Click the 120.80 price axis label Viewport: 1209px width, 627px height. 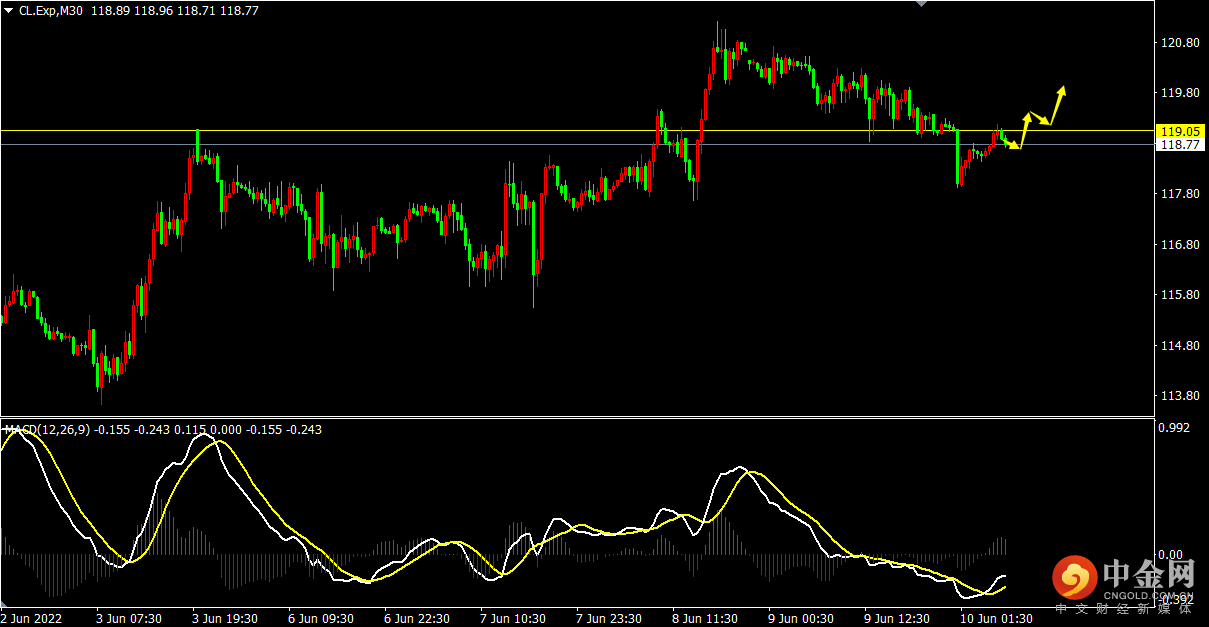click(x=1177, y=43)
